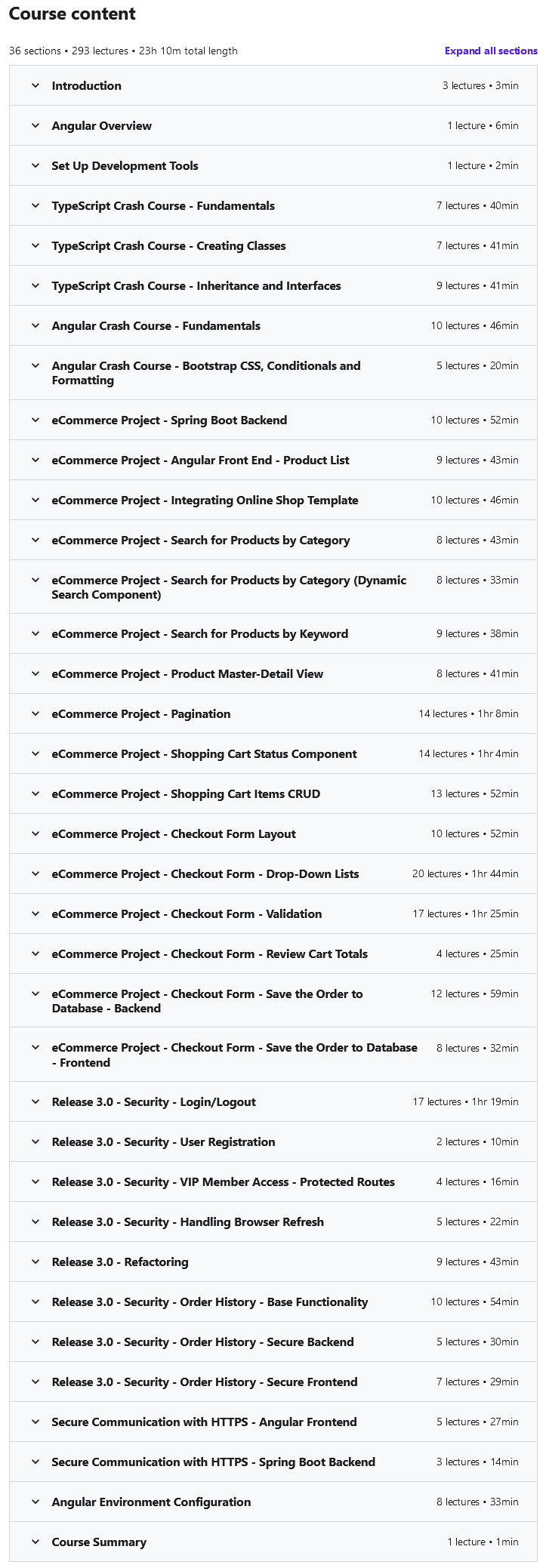Open the Angular Overview section chevron
The height and width of the screenshot is (1568, 546).
[35, 125]
